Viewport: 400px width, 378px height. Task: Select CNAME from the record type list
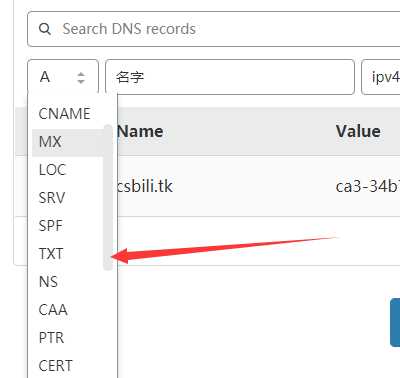(65, 114)
